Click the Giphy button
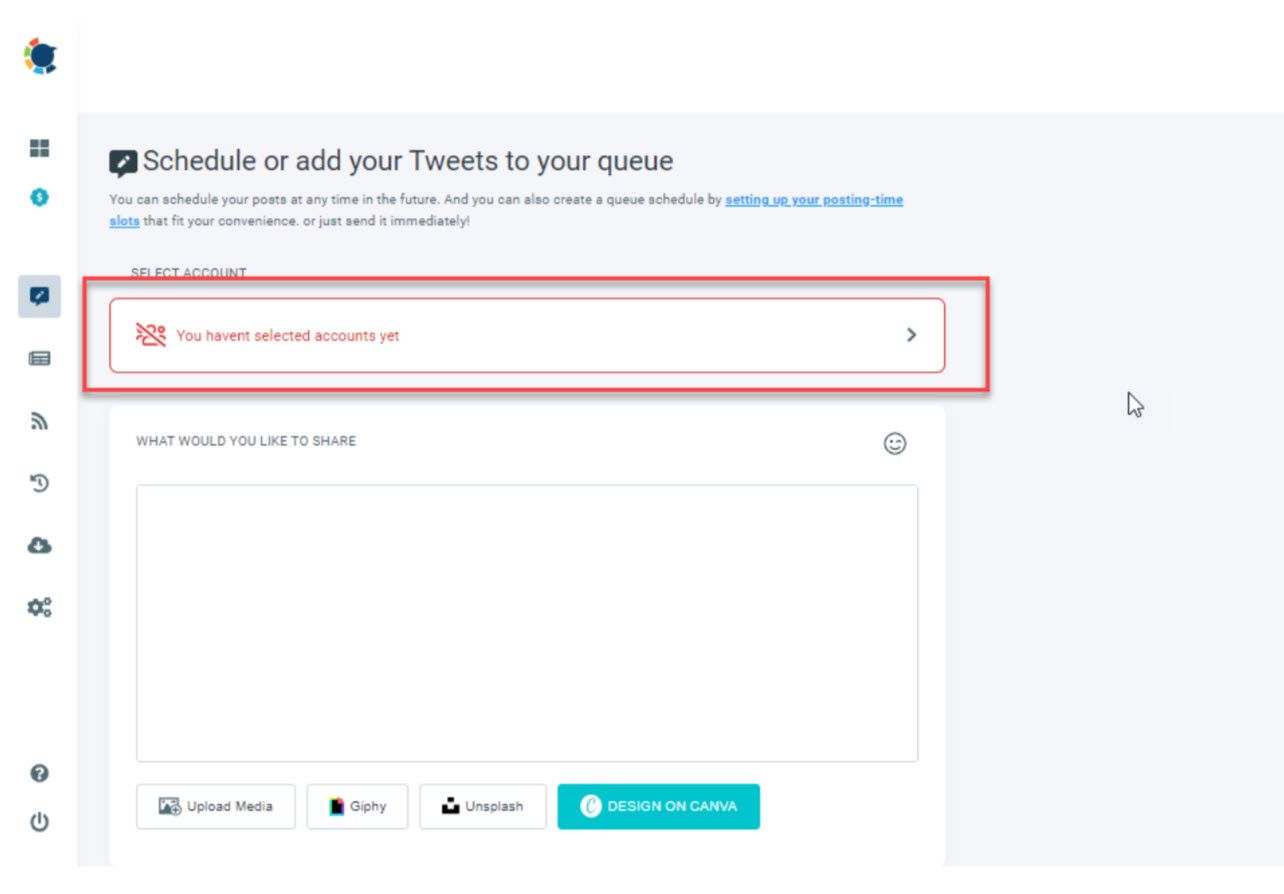 [x=357, y=806]
